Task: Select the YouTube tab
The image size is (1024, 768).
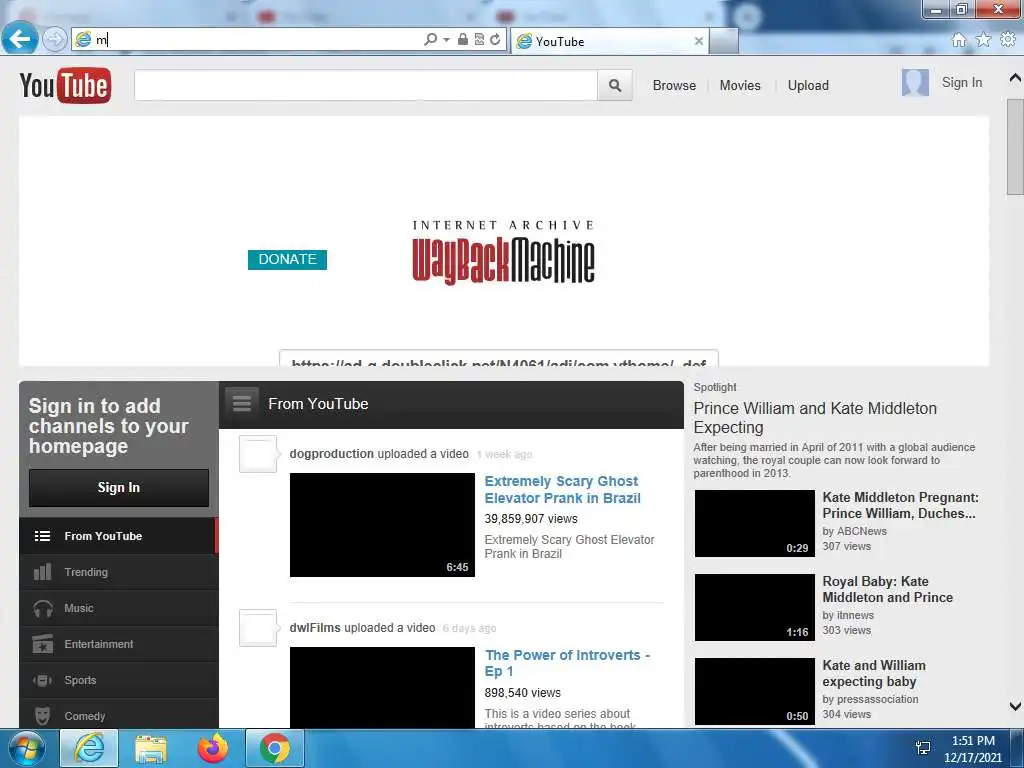Action: tap(609, 41)
